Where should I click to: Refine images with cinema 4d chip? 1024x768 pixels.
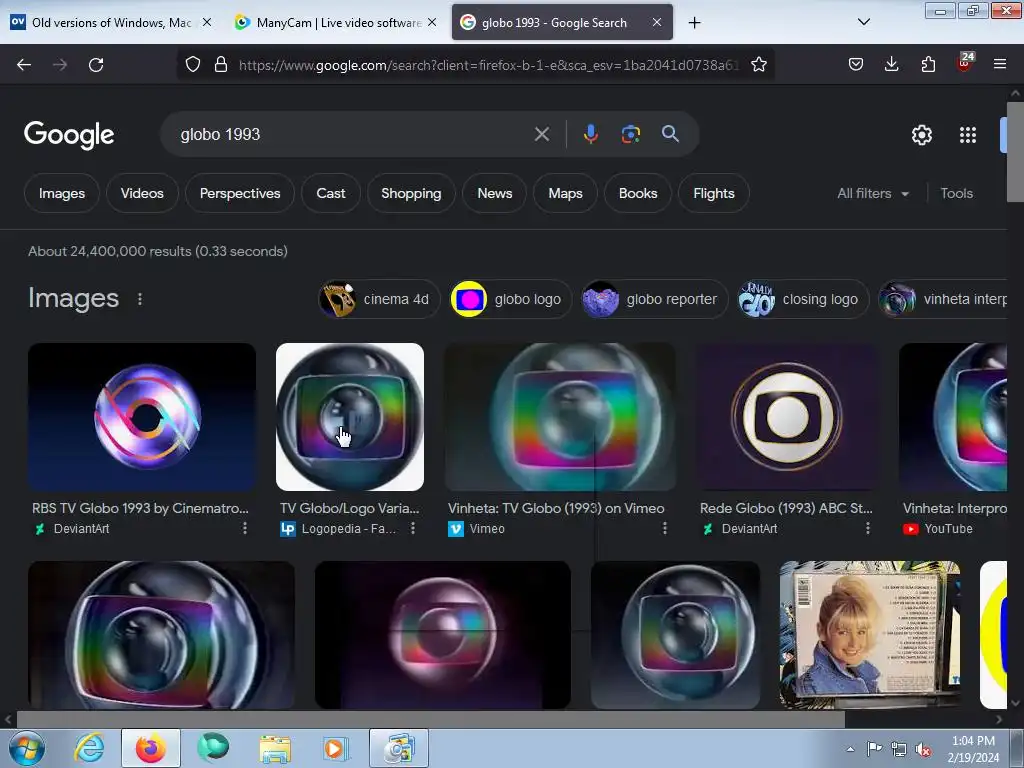(379, 299)
